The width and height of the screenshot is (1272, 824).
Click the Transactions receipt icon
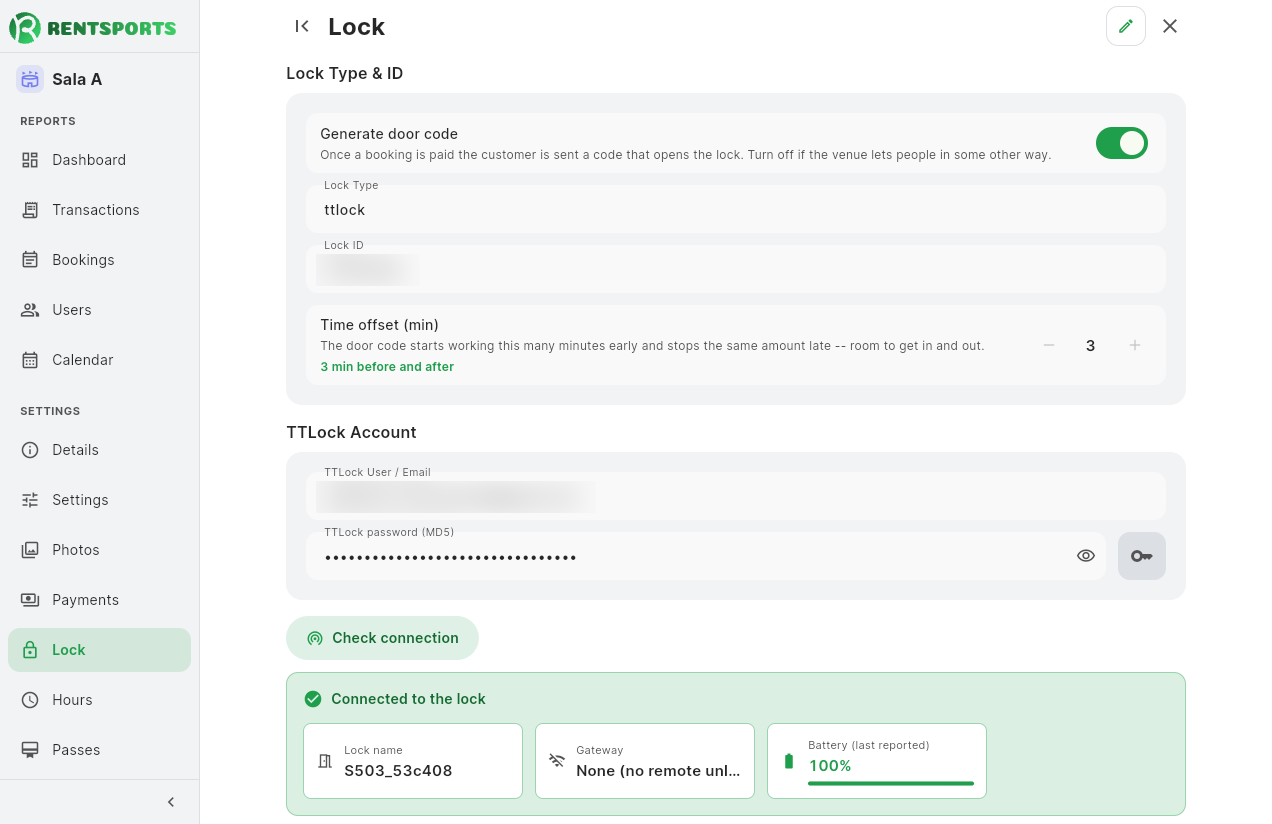click(x=30, y=210)
